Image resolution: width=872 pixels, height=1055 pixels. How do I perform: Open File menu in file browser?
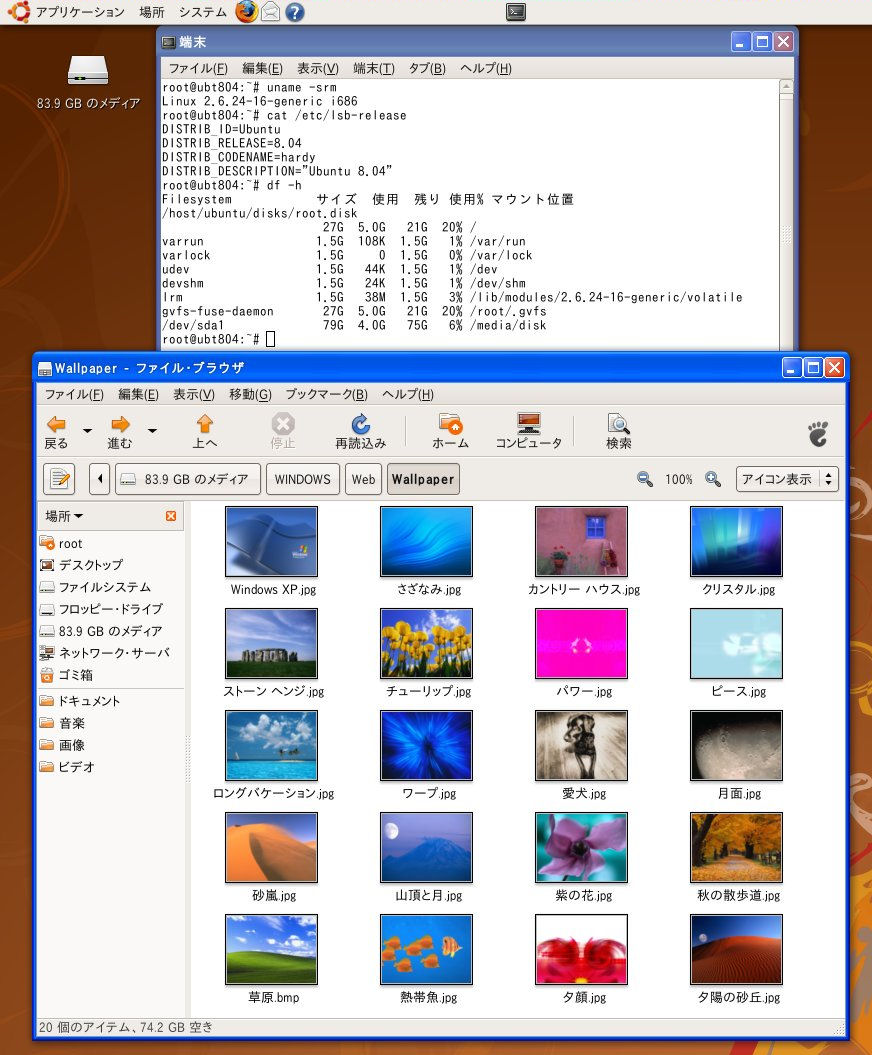(x=74, y=394)
